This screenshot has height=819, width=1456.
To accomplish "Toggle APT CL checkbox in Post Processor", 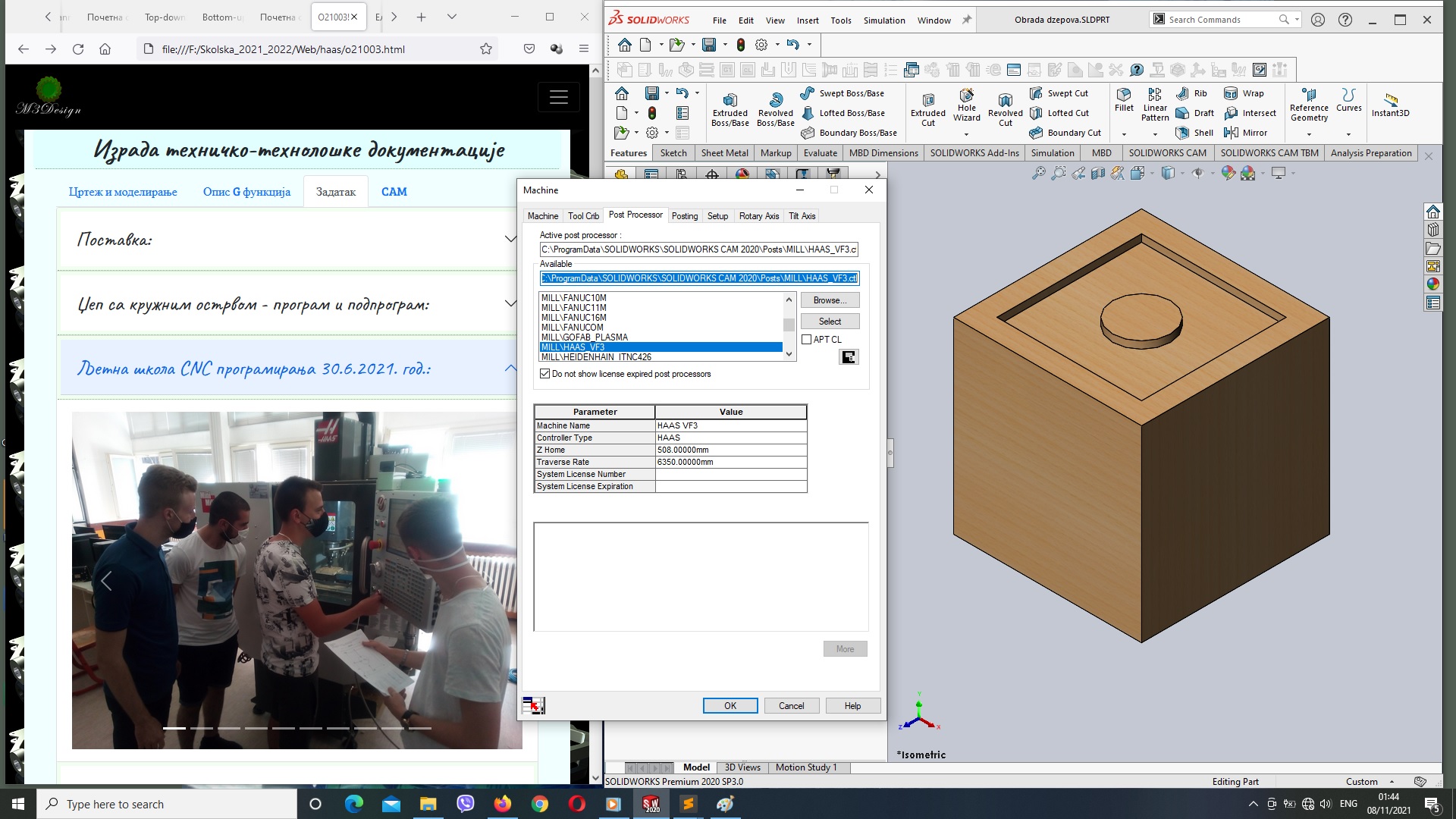I will click(808, 339).
